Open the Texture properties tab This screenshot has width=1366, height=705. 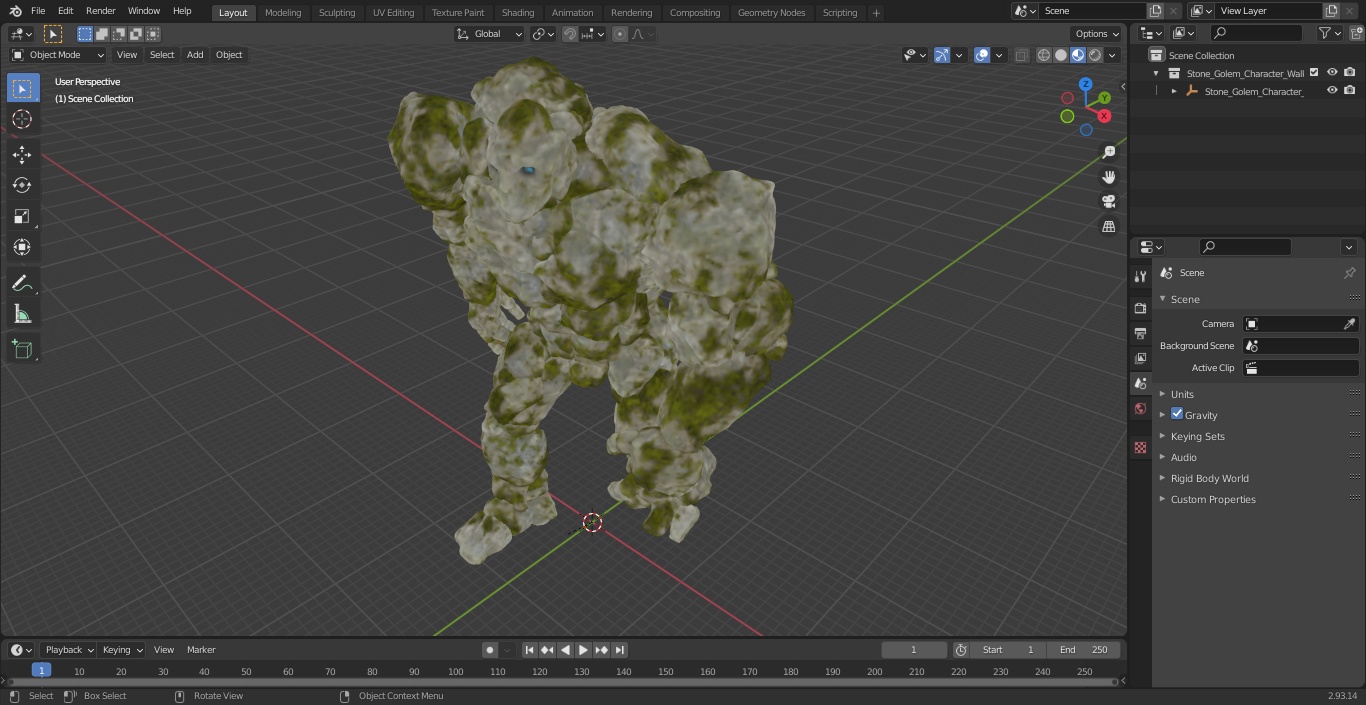[x=1140, y=448]
